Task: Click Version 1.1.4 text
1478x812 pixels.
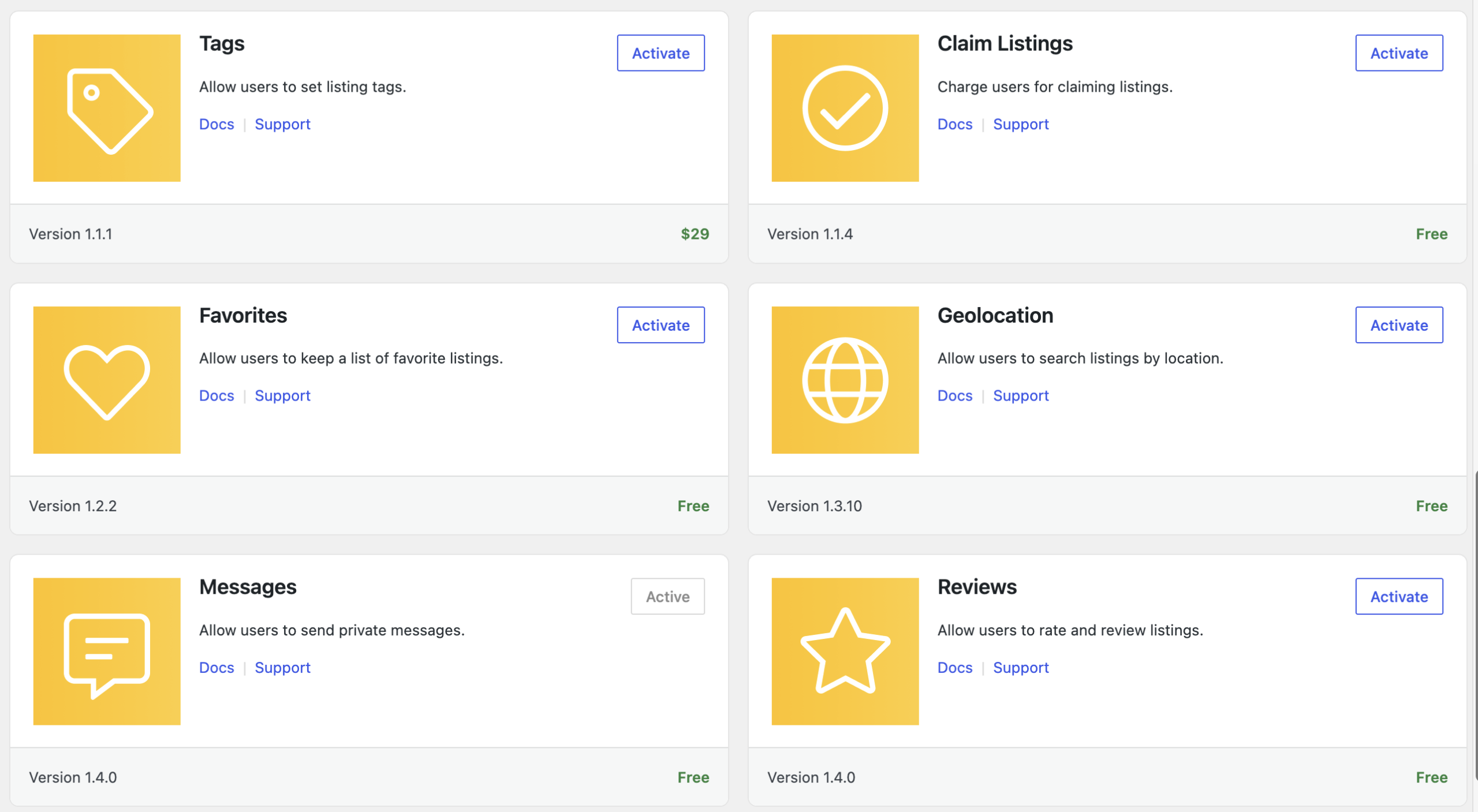Action: [809, 234]
